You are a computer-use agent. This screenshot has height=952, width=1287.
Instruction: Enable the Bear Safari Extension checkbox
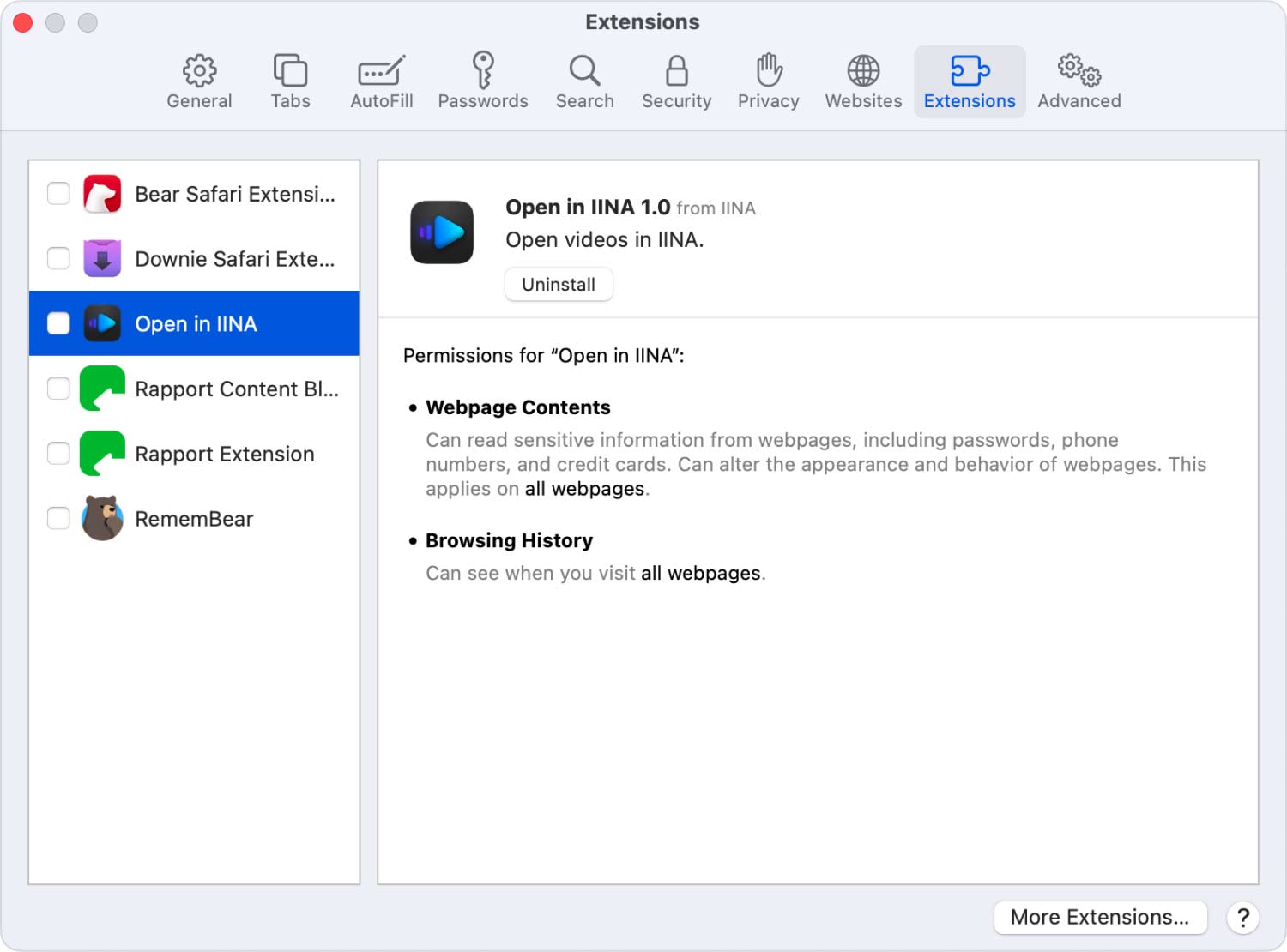click(58, 194)
